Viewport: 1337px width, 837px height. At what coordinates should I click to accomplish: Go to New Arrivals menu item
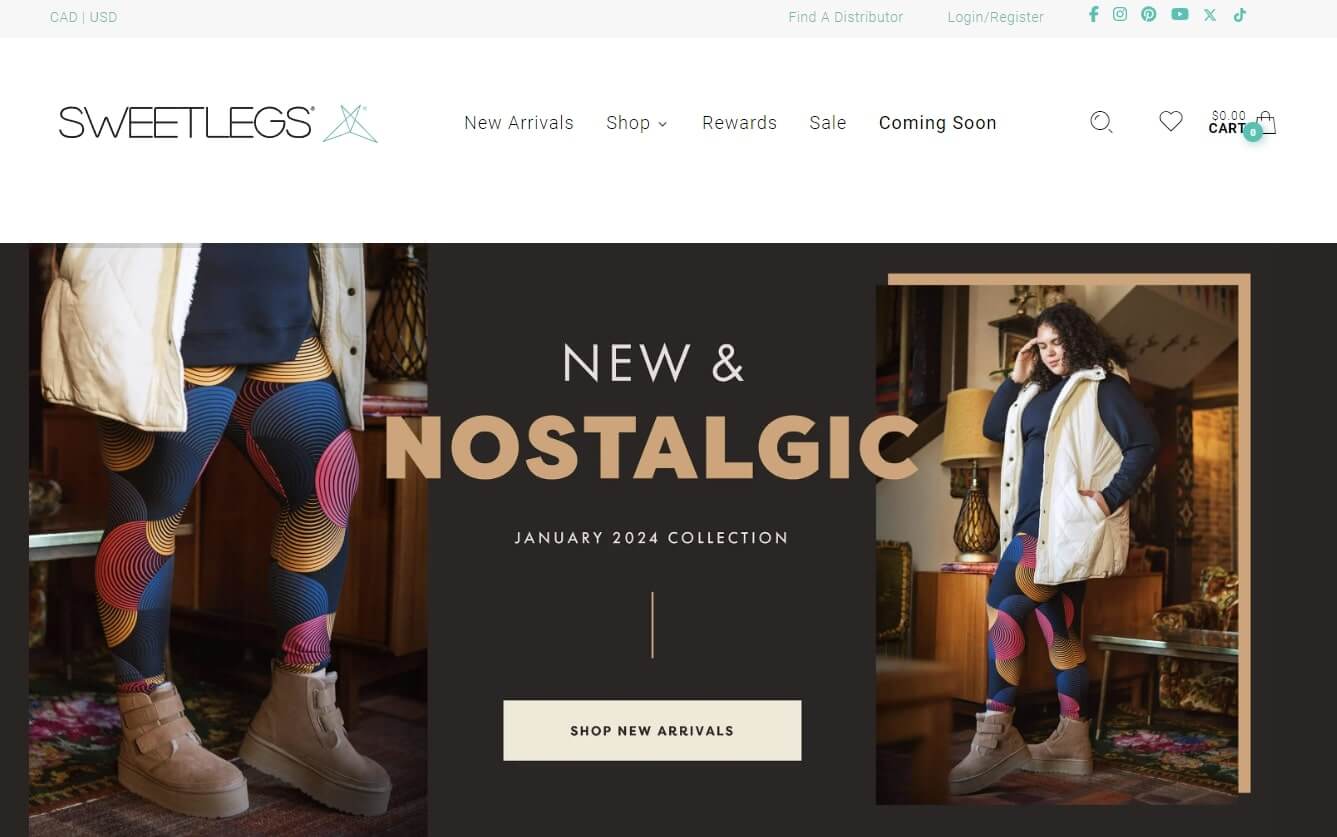(x=519, y=123)
